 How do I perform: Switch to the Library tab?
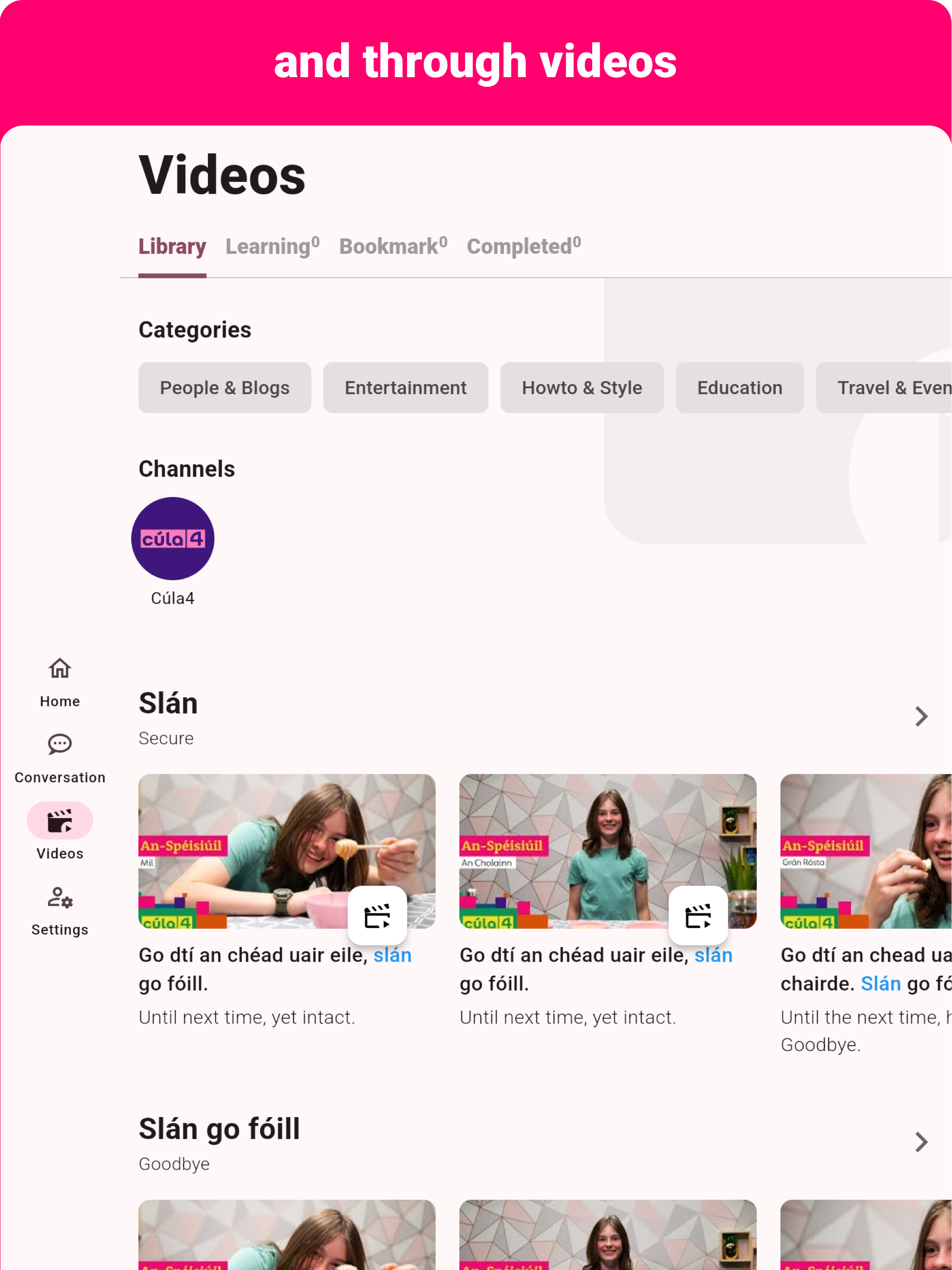tap(172, 246)
